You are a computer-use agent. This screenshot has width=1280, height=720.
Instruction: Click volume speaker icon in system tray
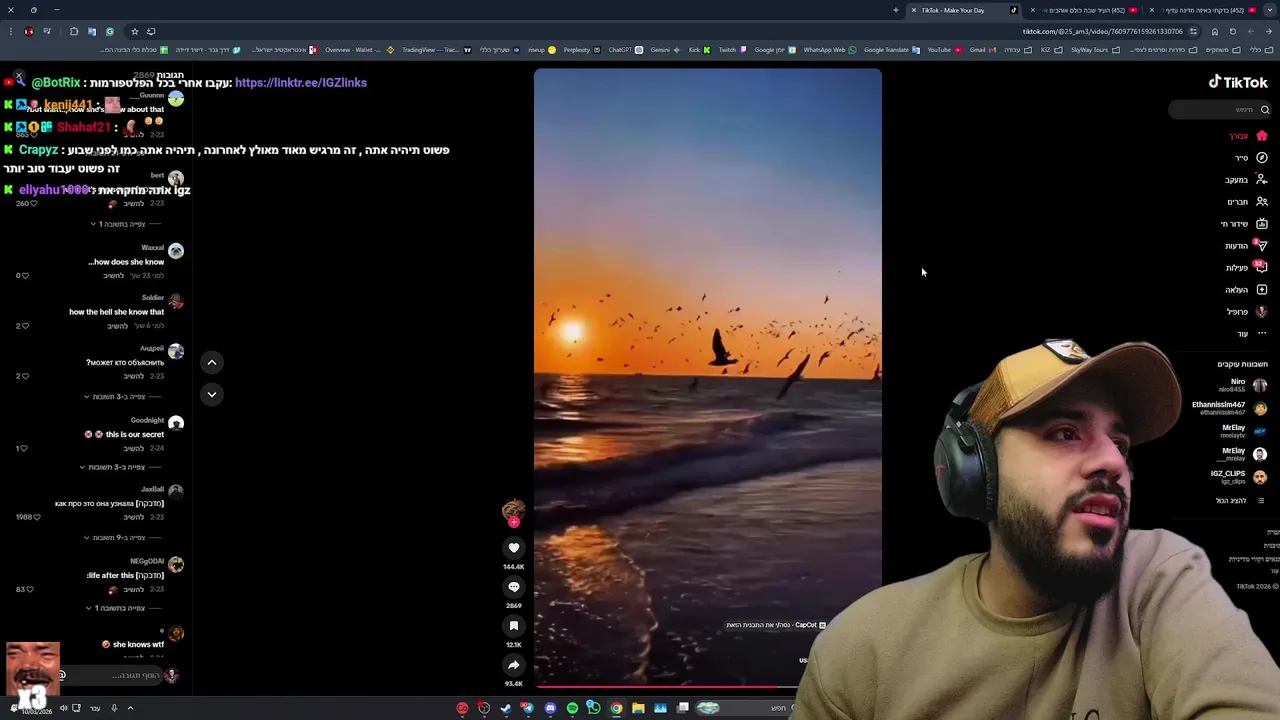tap(63, 708)
